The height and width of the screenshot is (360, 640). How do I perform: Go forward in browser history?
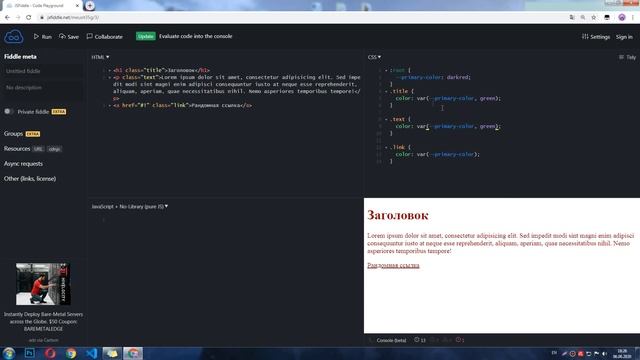tap(18, 18)
